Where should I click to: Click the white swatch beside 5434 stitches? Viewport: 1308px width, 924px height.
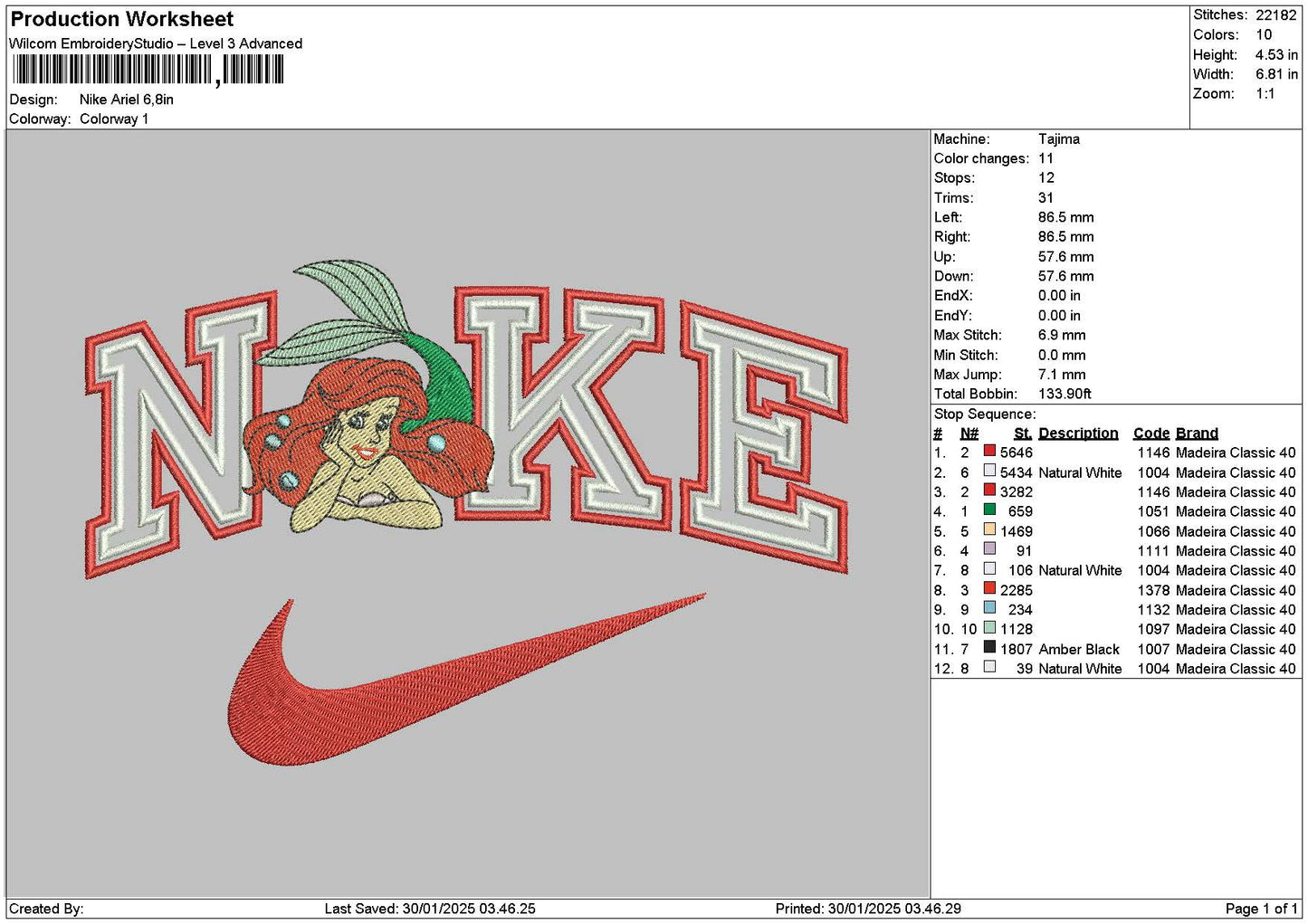coord(989,472)
